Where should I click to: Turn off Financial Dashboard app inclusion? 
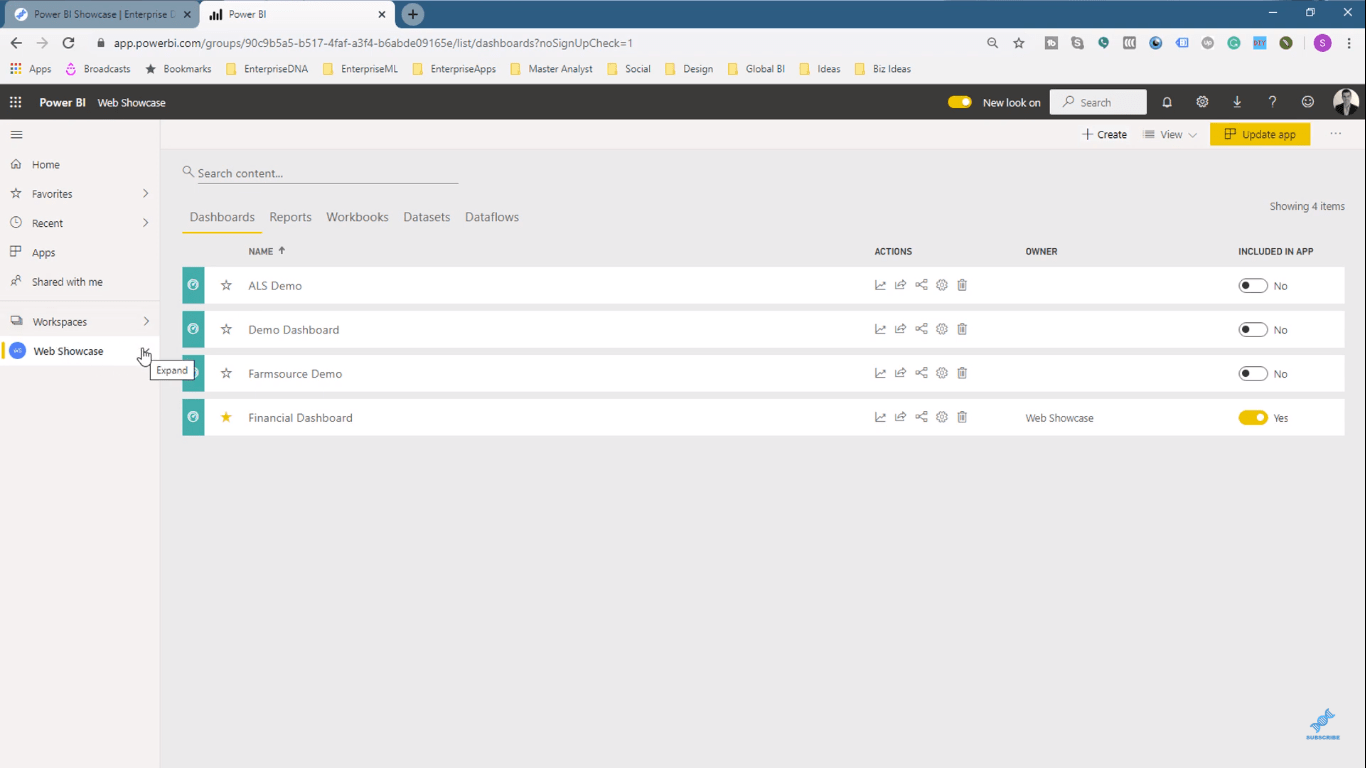pos(1253,418)
